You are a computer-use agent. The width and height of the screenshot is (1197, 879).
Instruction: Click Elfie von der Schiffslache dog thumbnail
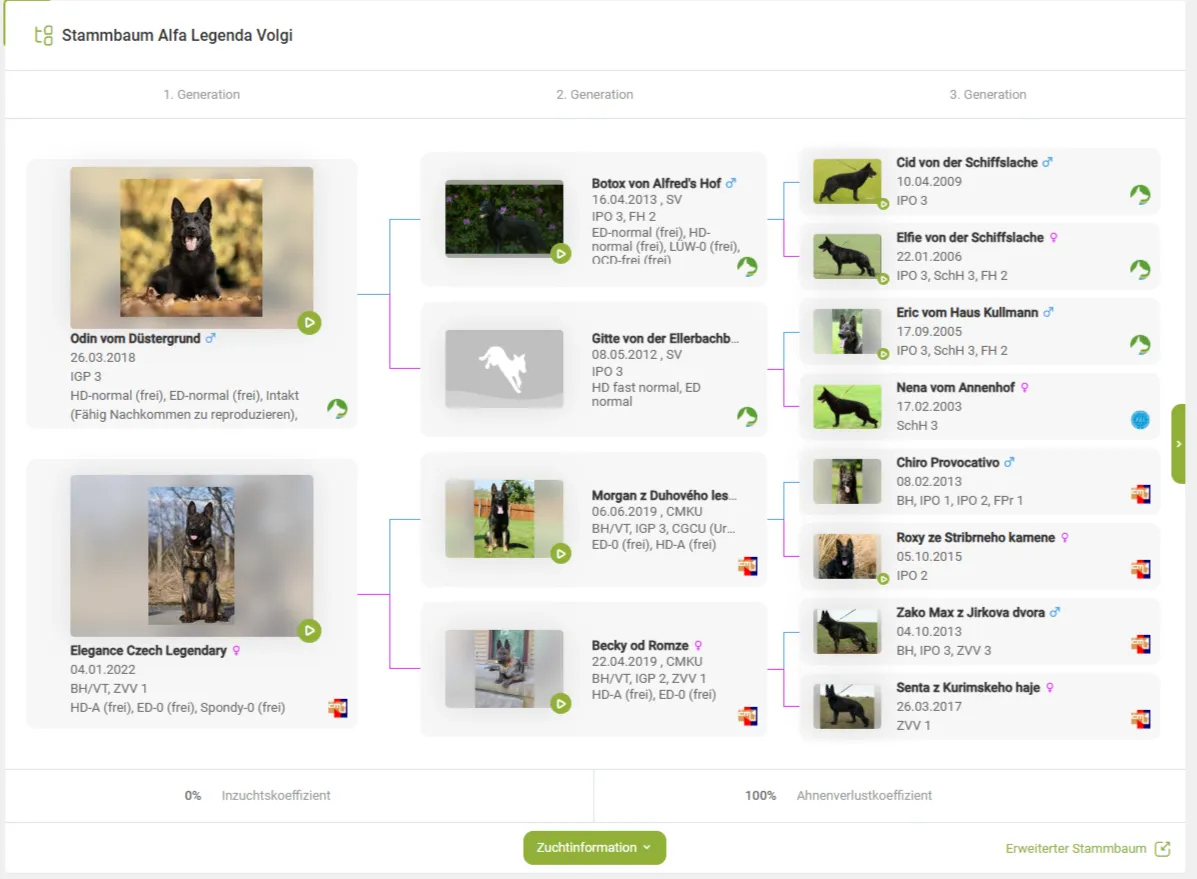pyautogui.click(x=847, y=256)
